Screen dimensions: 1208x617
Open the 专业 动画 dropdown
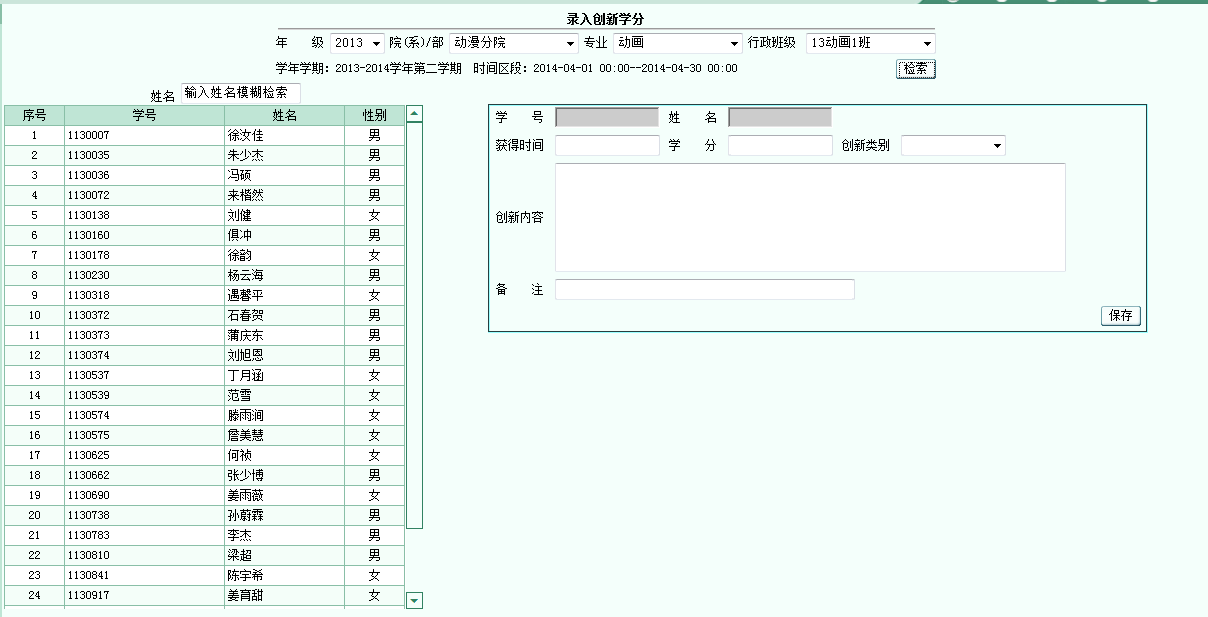[x=677, y=43]
